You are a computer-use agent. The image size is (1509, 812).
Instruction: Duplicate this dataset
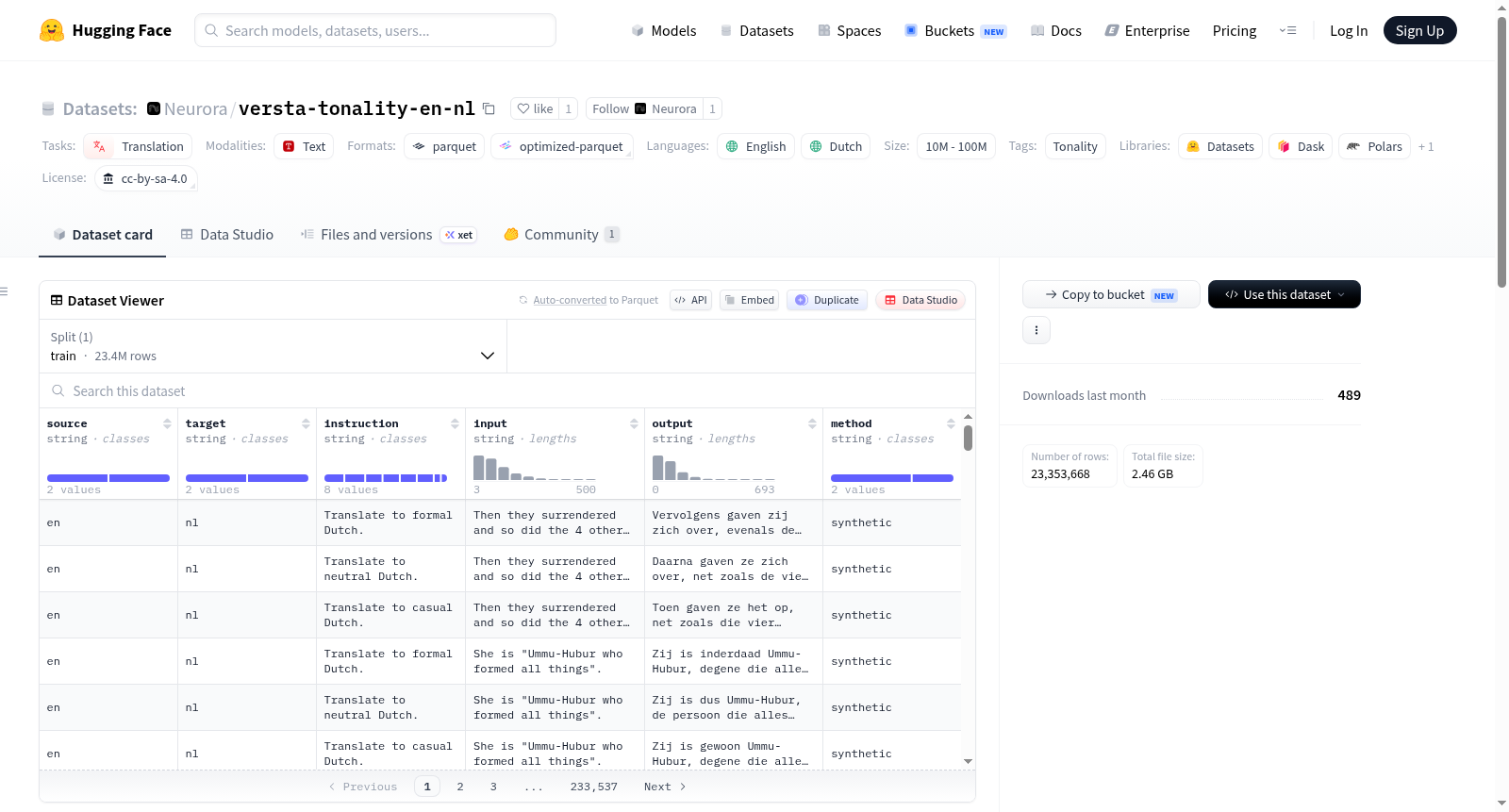coord(827,300)
